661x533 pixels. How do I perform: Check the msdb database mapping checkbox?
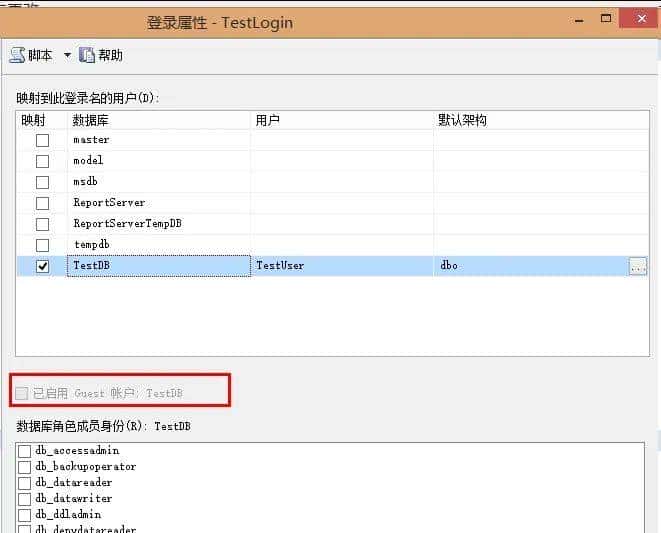pyautogui.click(x=43, y=183)
